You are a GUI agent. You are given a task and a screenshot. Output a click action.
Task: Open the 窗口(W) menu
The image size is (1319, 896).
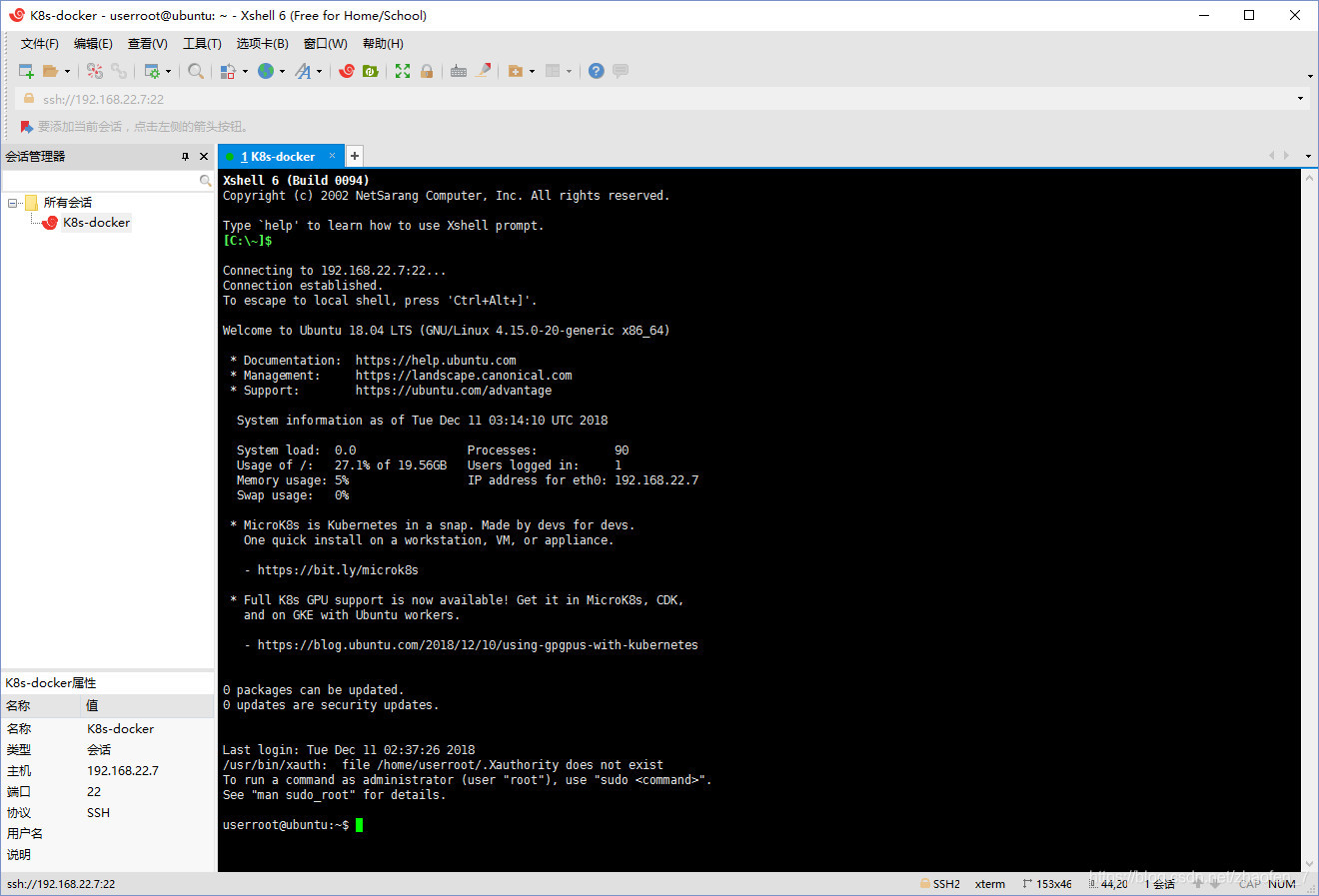coord(326,44)
